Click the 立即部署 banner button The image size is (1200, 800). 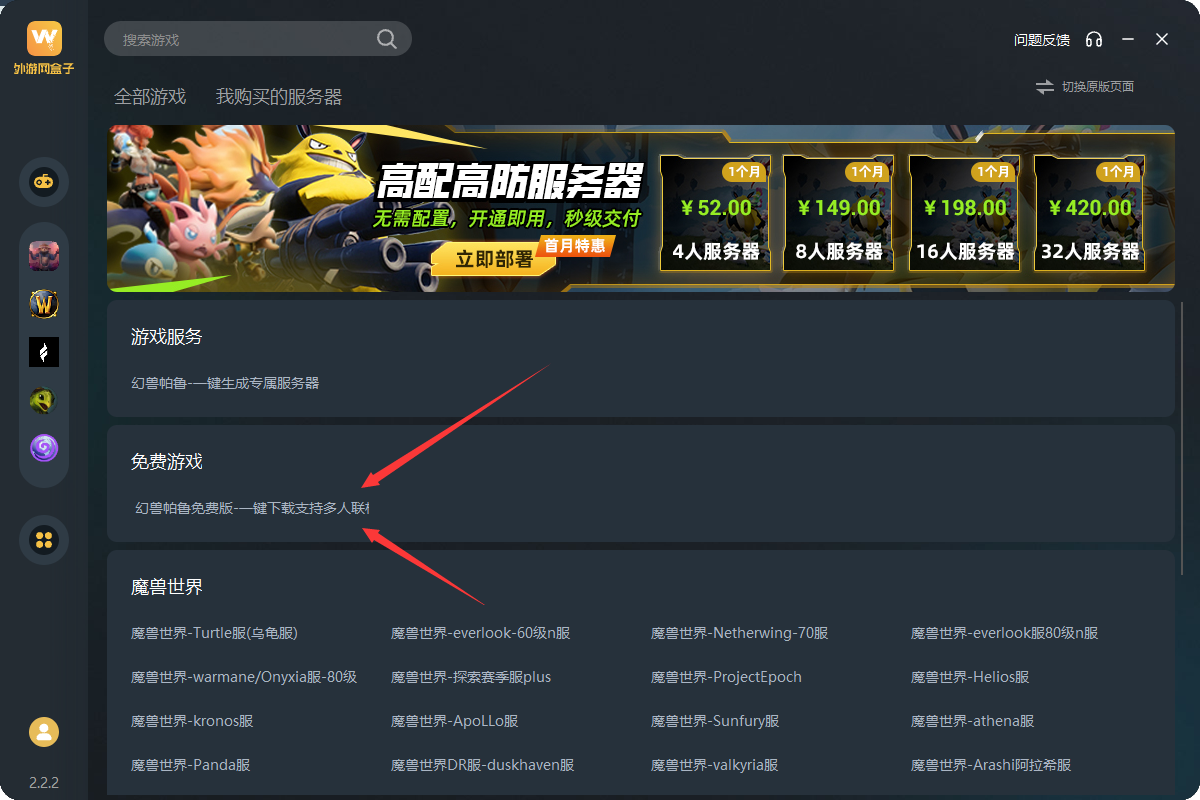point(494,259)
